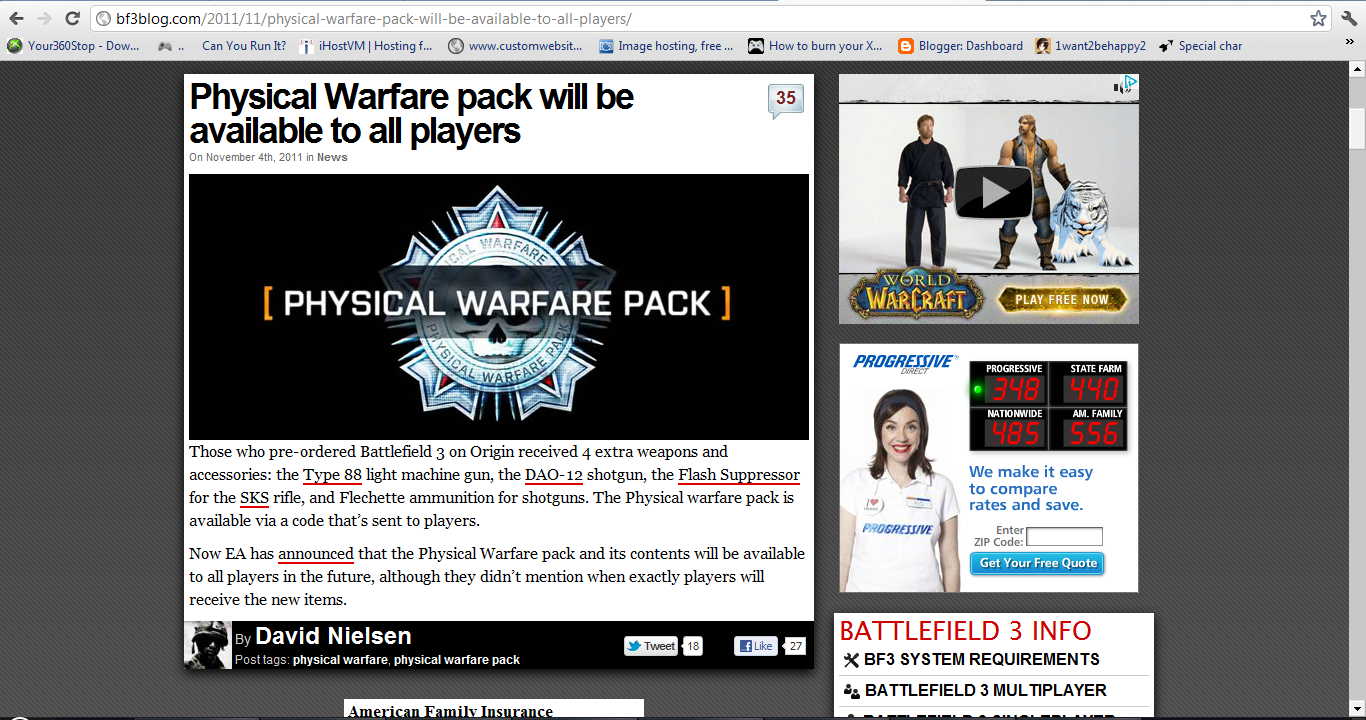Bookmark this page with the star icon
Screen dimensions: 1366x720
[1318, 18]
